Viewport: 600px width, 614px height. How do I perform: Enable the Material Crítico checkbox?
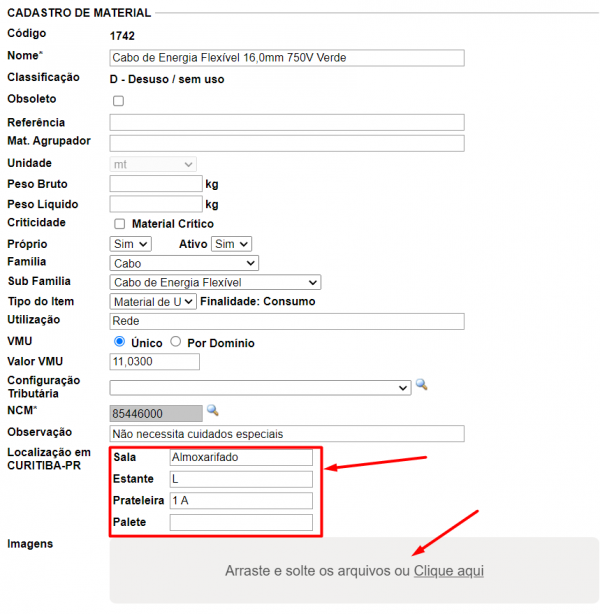(x=120, y=224)
